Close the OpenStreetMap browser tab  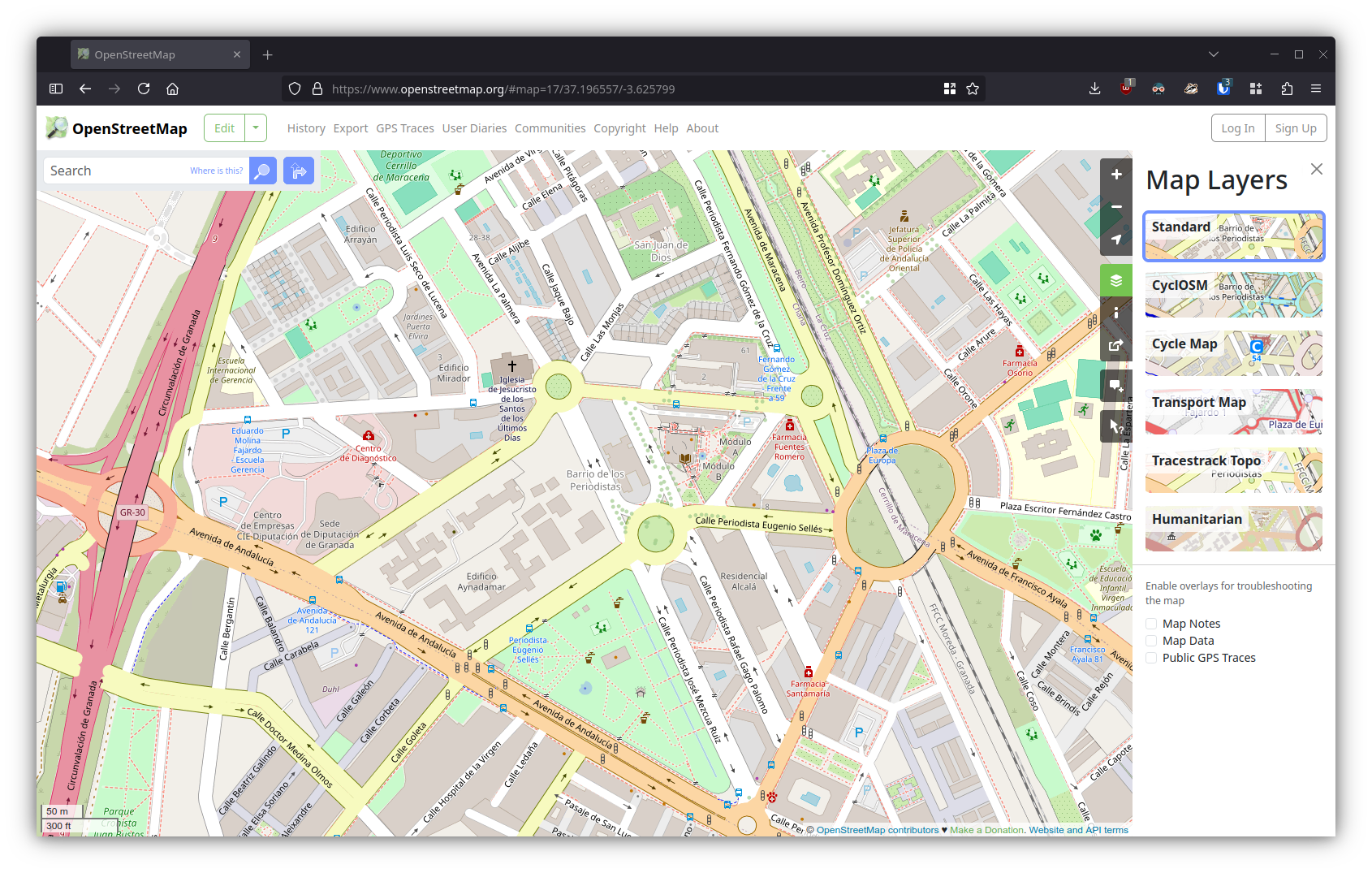coord(237,54)
